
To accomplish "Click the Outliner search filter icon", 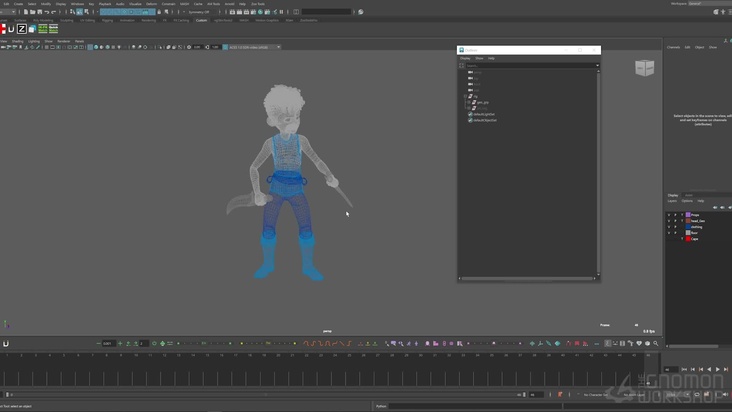I will [461, 65].
